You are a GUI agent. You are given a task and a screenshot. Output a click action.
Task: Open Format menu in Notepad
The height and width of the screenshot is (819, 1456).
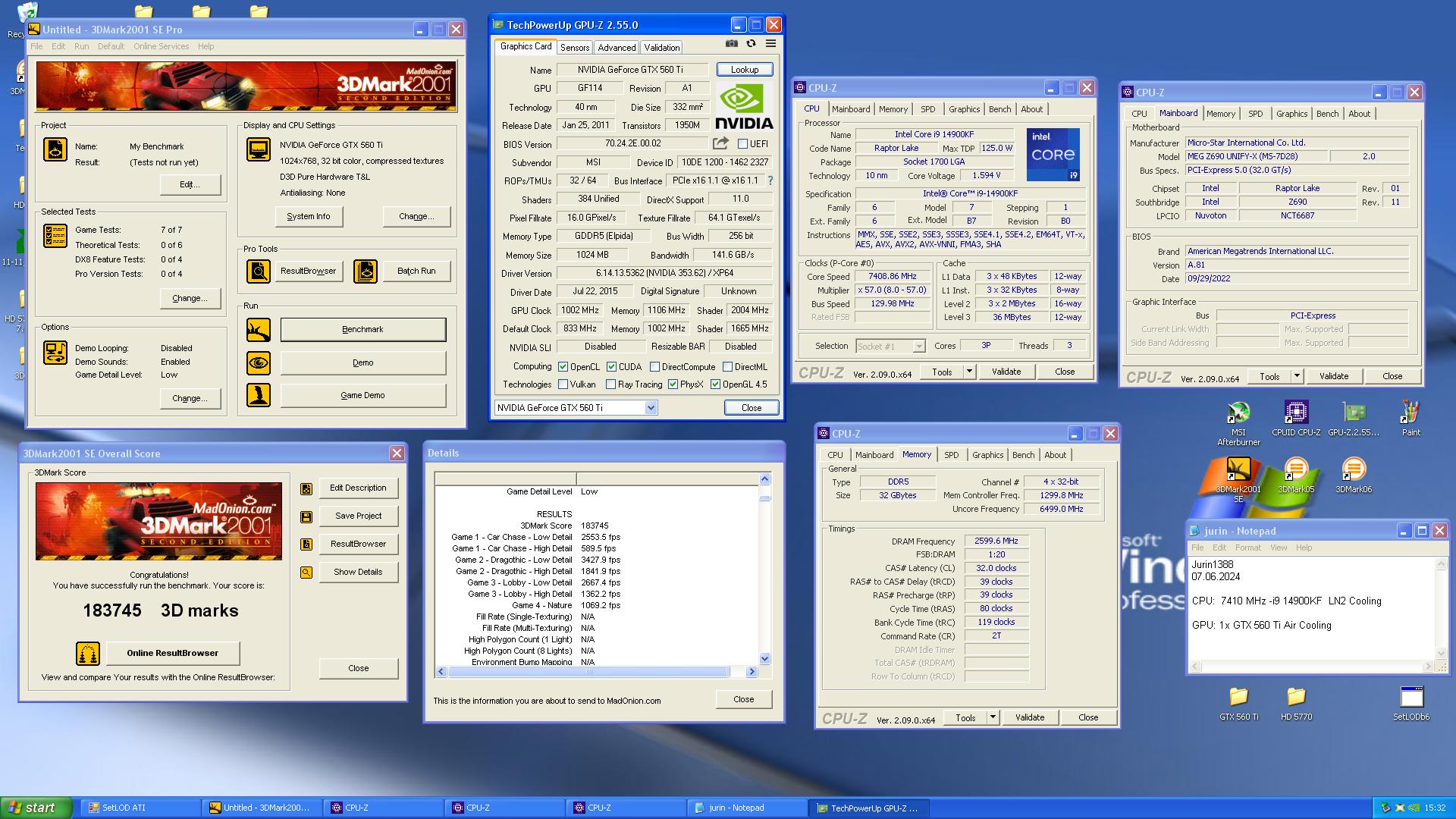(1247, 548)
